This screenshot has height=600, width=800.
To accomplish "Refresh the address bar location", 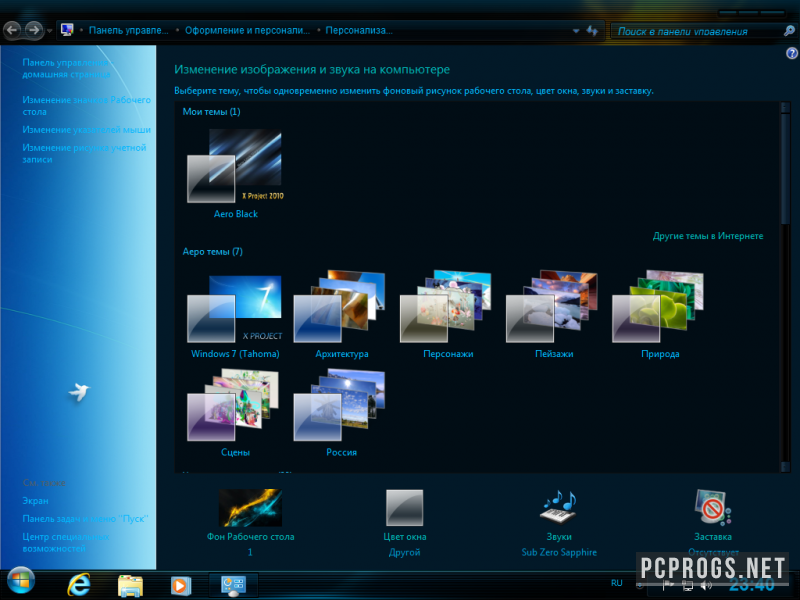I will pos(592,31).
